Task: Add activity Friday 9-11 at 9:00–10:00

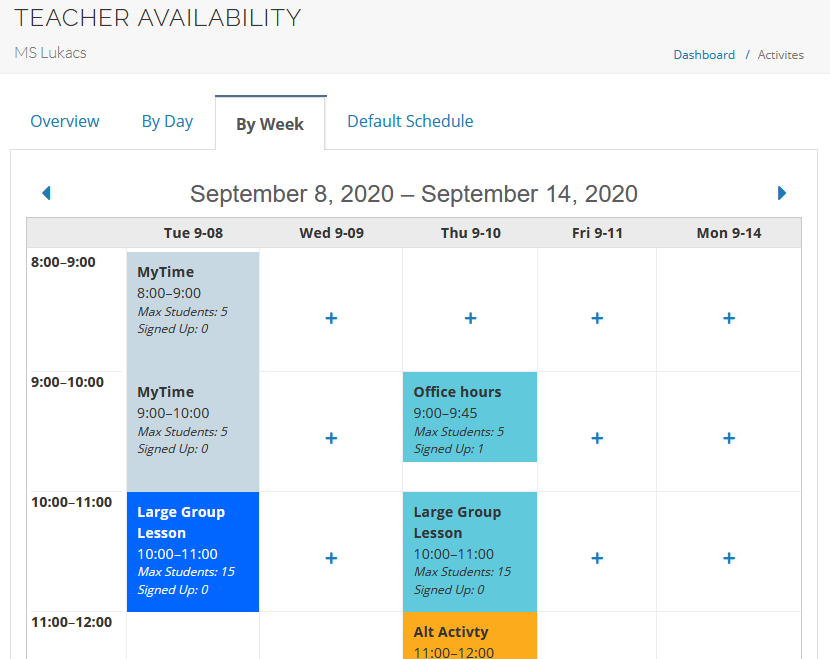Action: (x=597, y=438)
